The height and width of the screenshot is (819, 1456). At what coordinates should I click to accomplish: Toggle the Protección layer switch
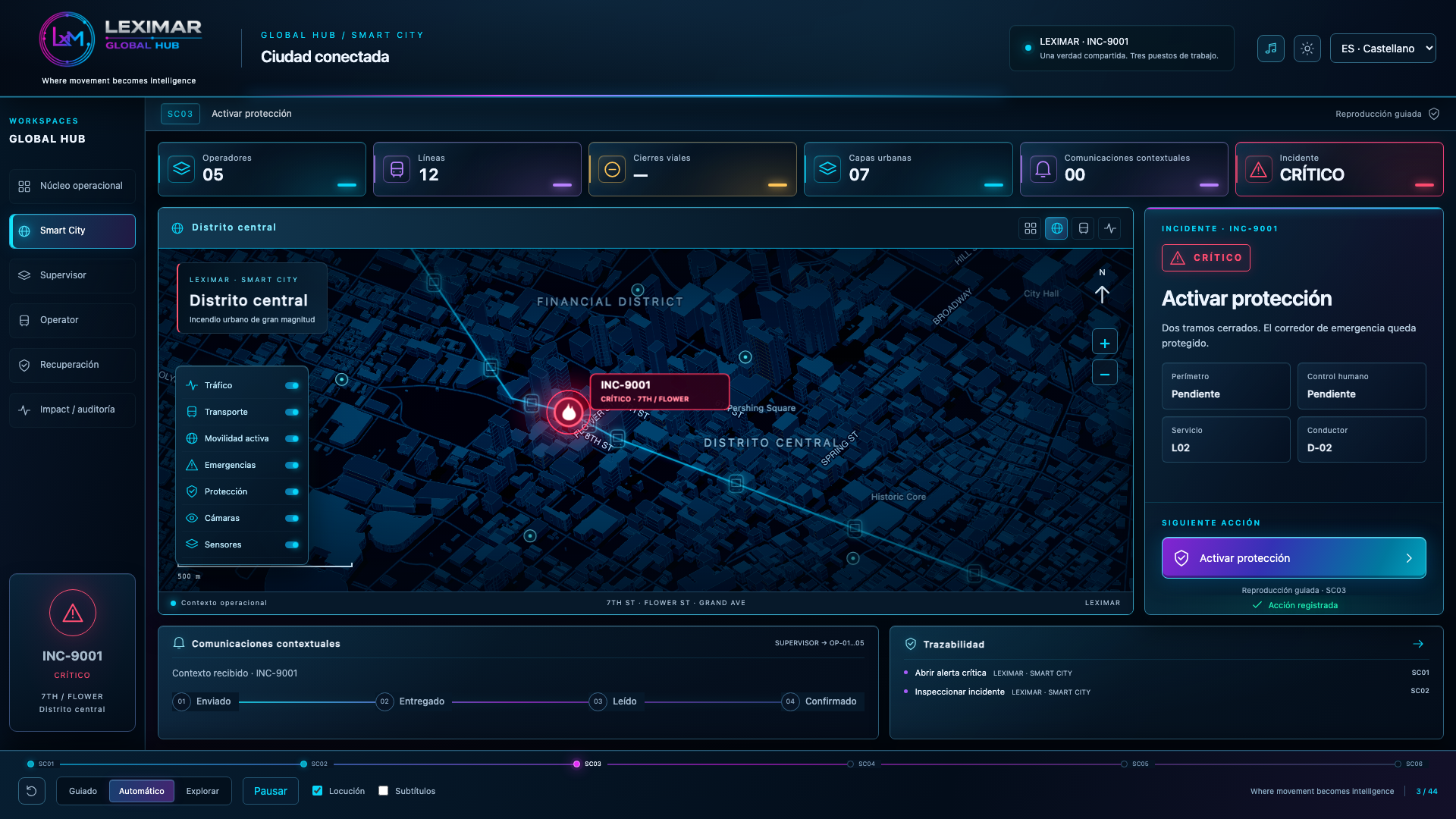click(292, 492)
